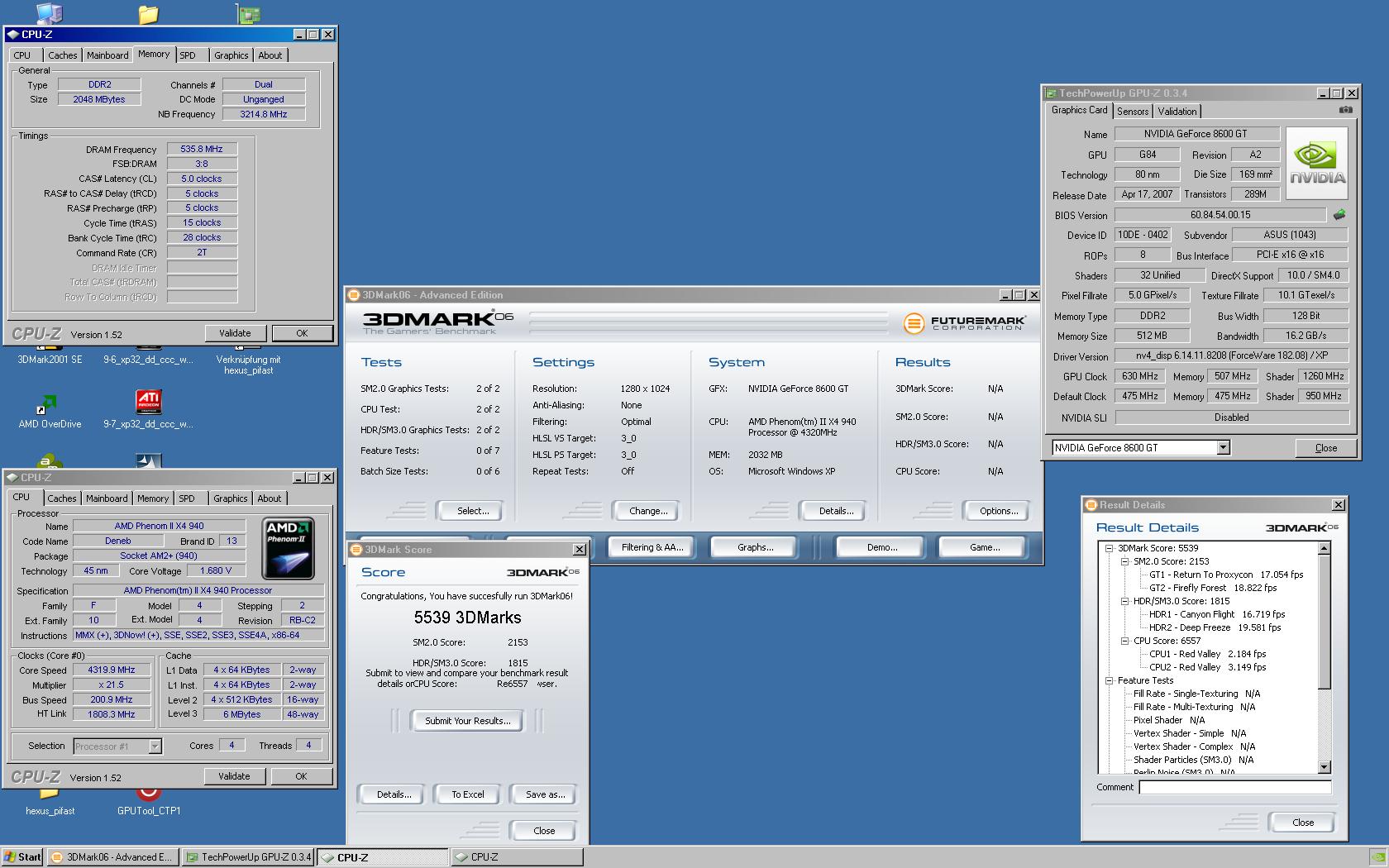This screenshot has height=868, width=1389.
Task: Switch to the Sensors tab in GPU-Z
Action: 1133,112
